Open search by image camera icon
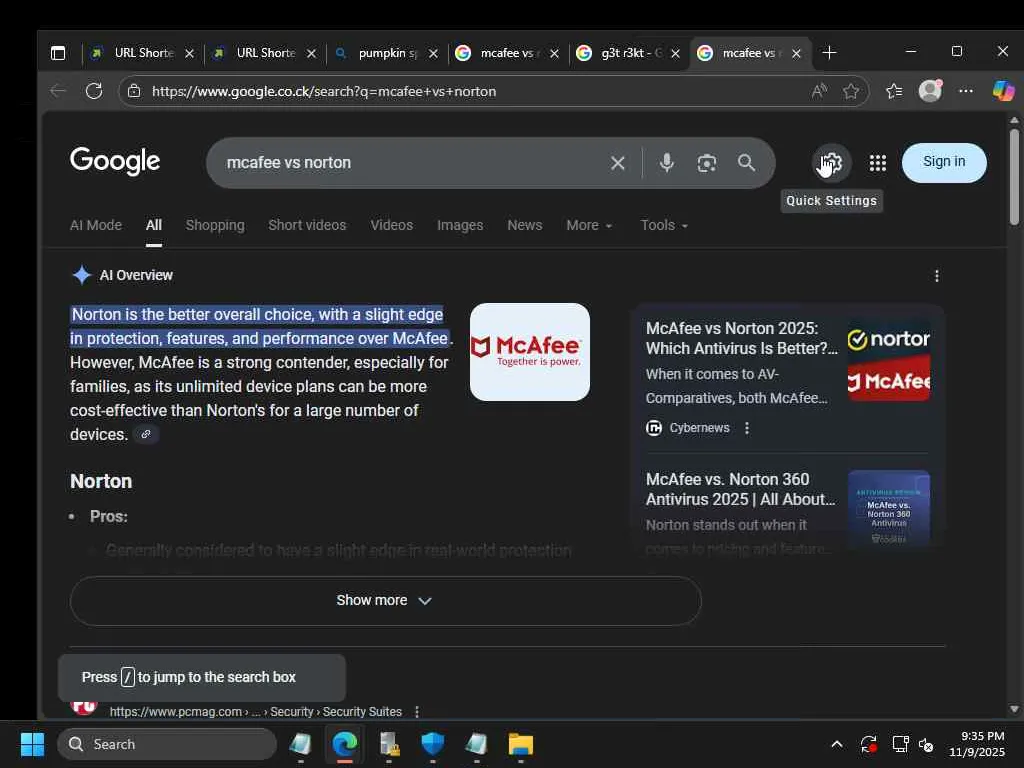The image size is (1024, 768). (707, 163)
